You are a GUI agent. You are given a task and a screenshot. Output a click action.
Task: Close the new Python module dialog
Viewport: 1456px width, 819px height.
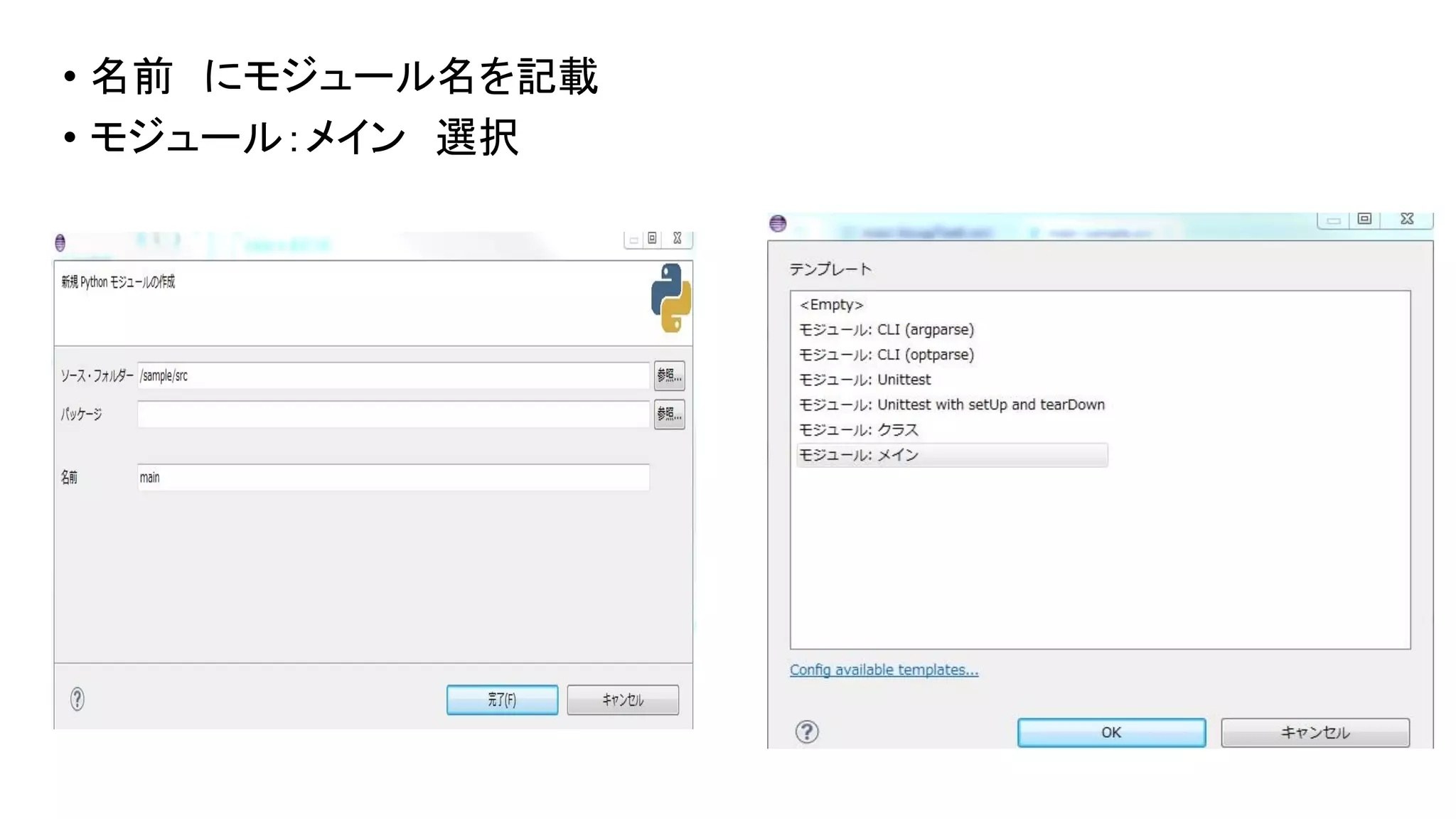click(x=678, y=239)
